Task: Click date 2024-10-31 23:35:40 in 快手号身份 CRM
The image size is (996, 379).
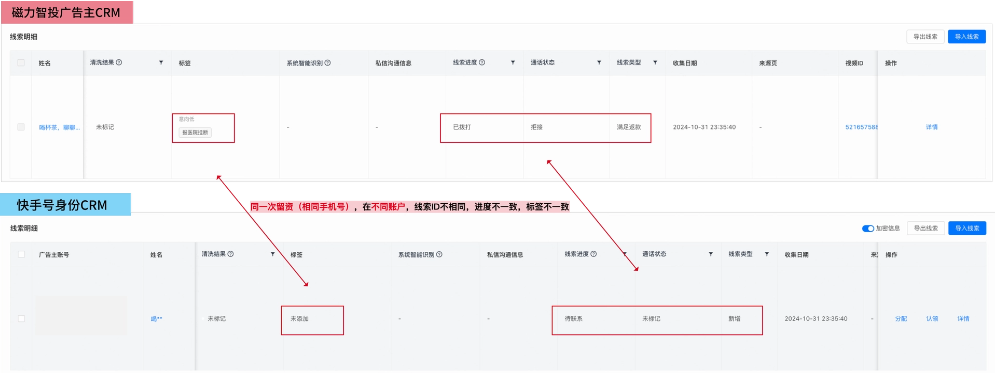Action: 816,318
